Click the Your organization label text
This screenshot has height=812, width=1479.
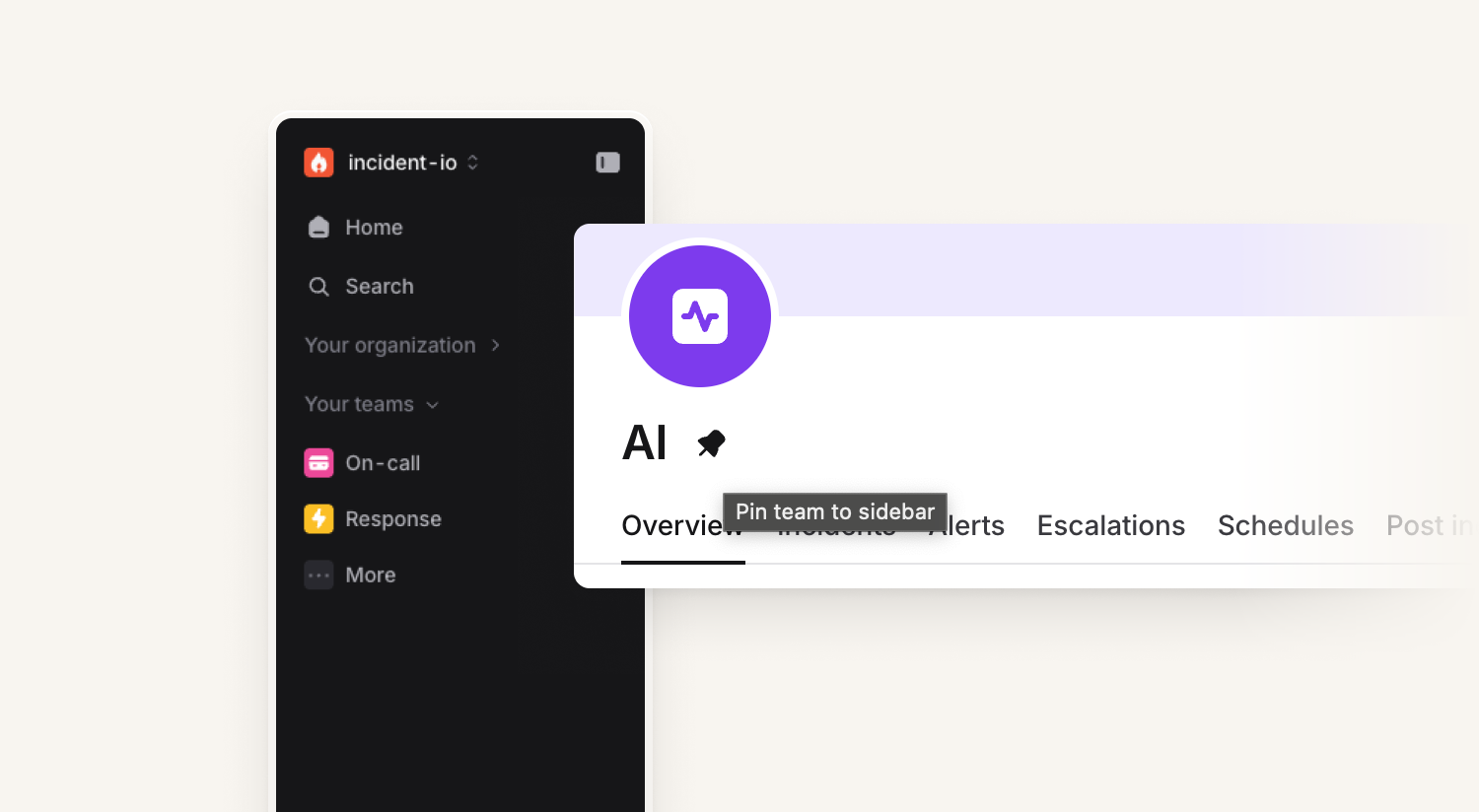[x=390, y=346]
